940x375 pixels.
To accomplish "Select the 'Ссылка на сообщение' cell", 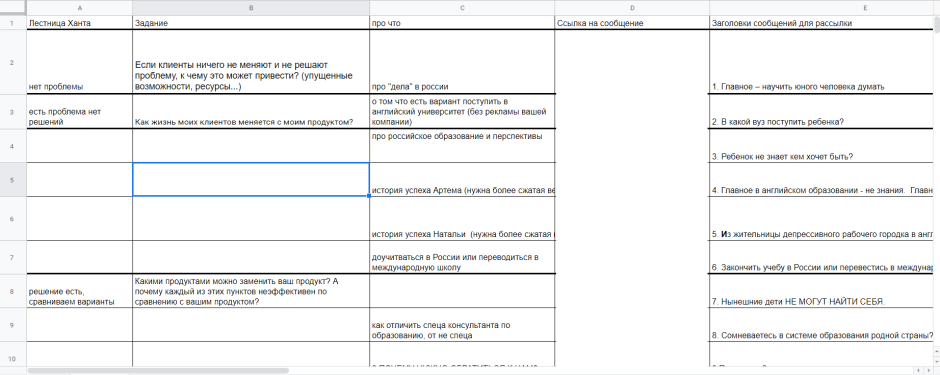I will 632,23.
